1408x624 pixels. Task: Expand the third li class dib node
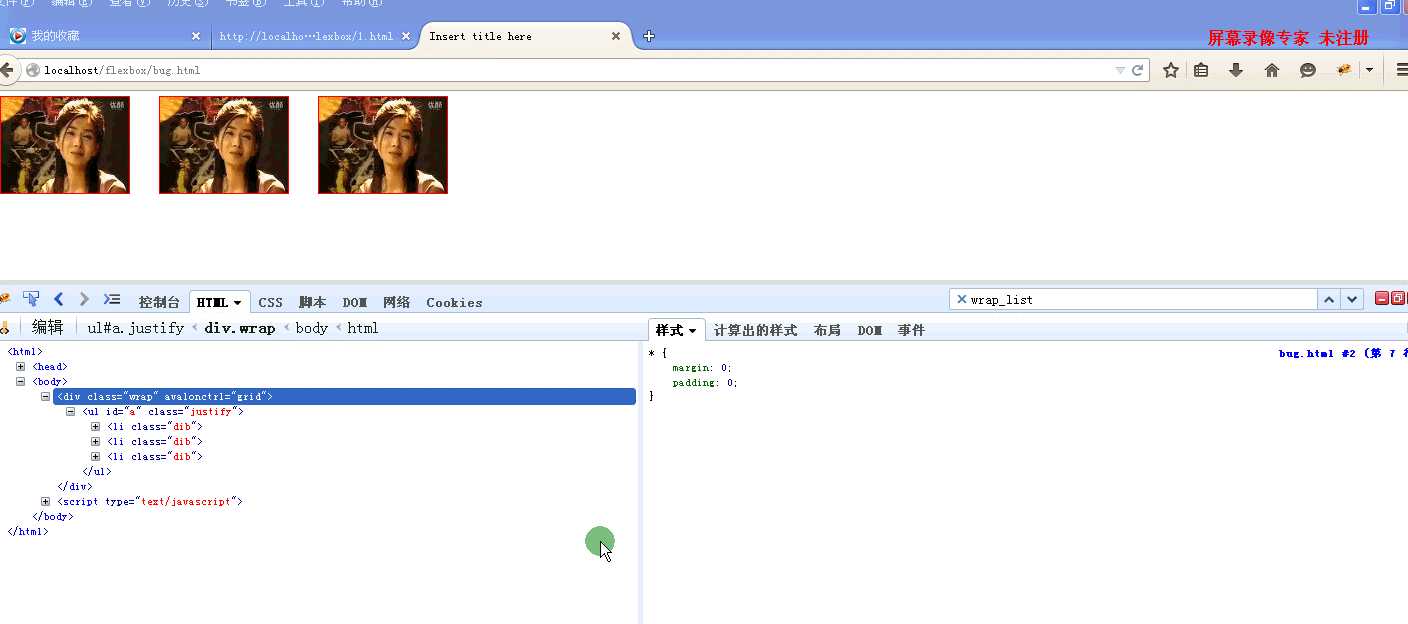96,457
